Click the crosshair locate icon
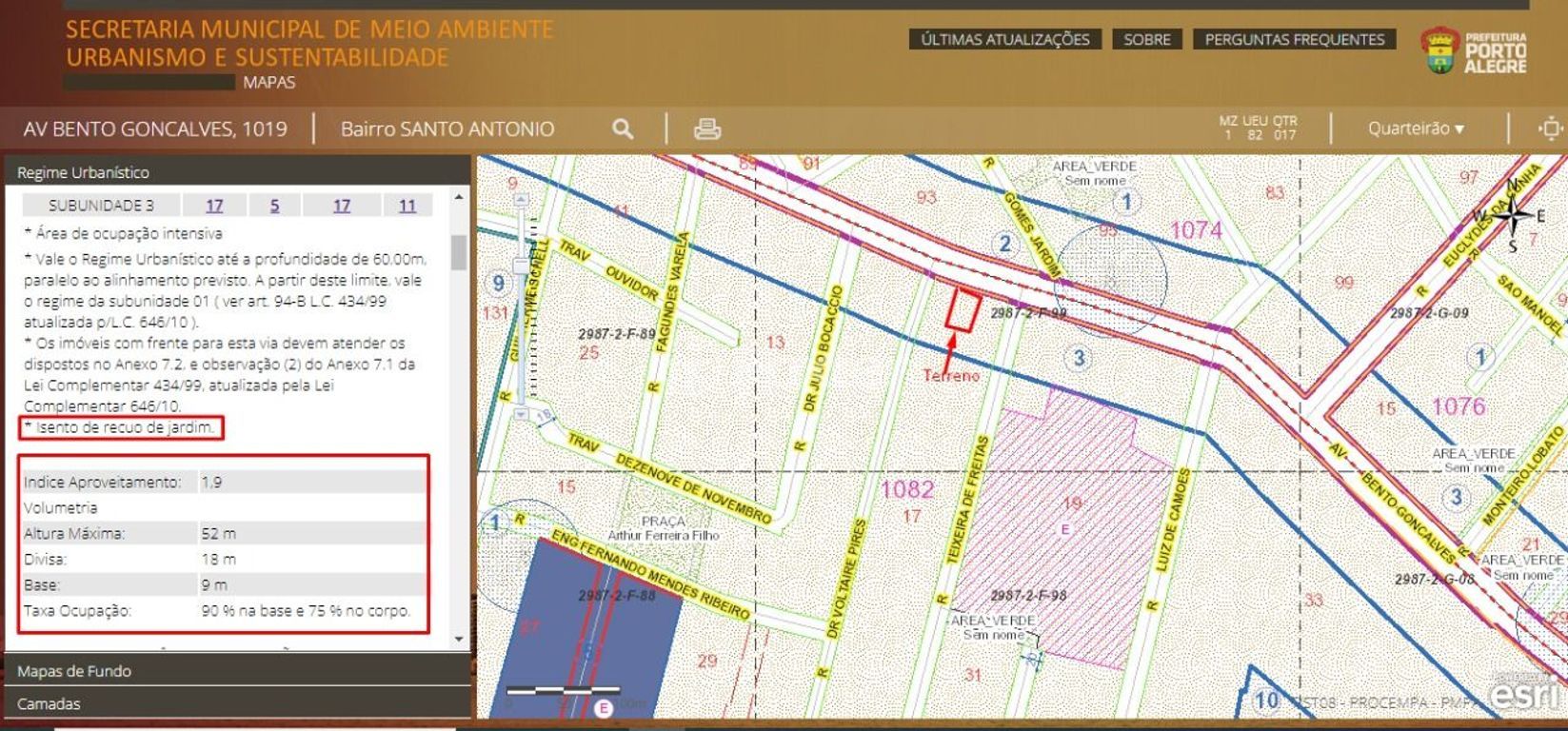 click(1551, 128)
